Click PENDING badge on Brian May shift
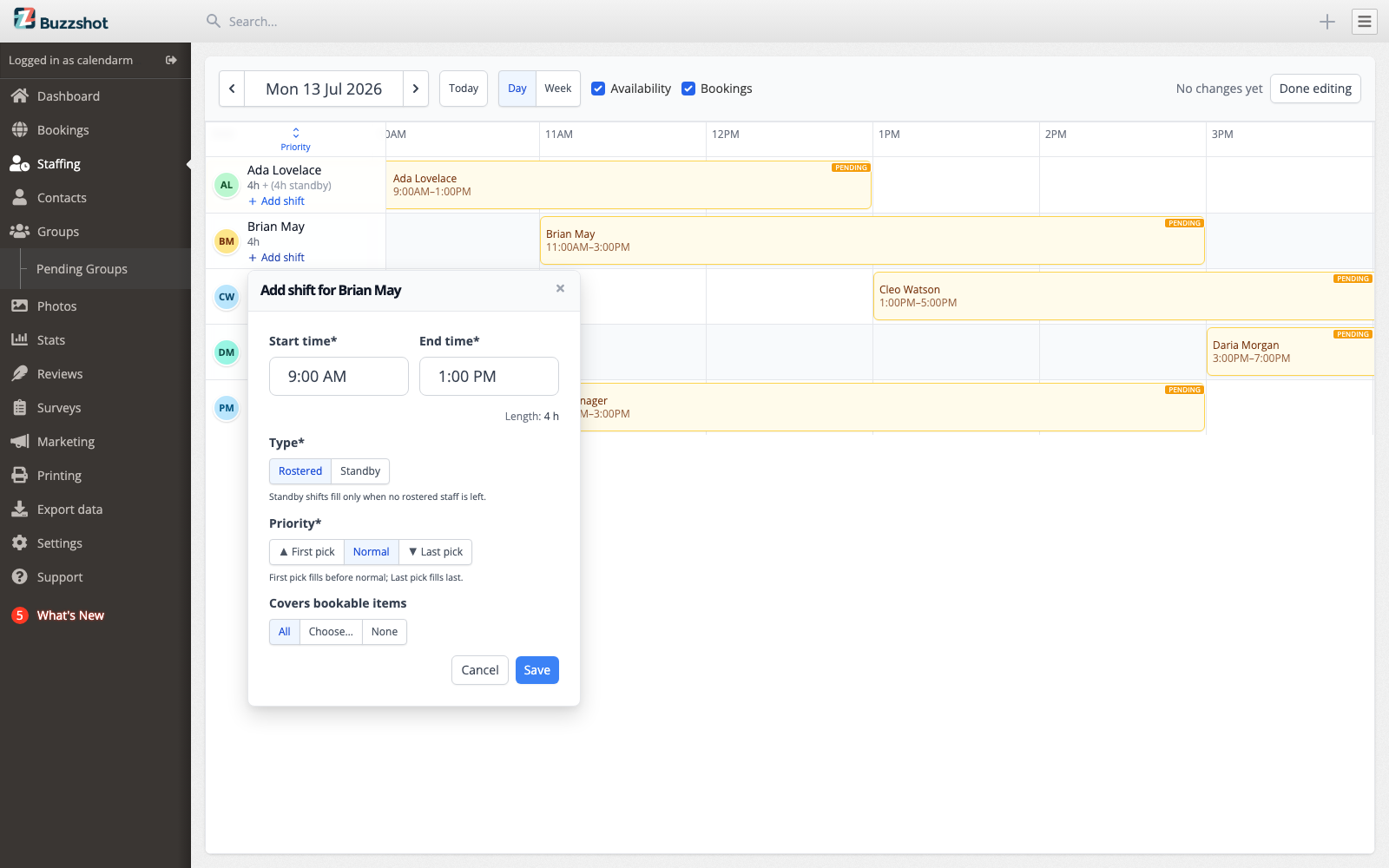1389x868 pixels. click(x=1184, y=223)
